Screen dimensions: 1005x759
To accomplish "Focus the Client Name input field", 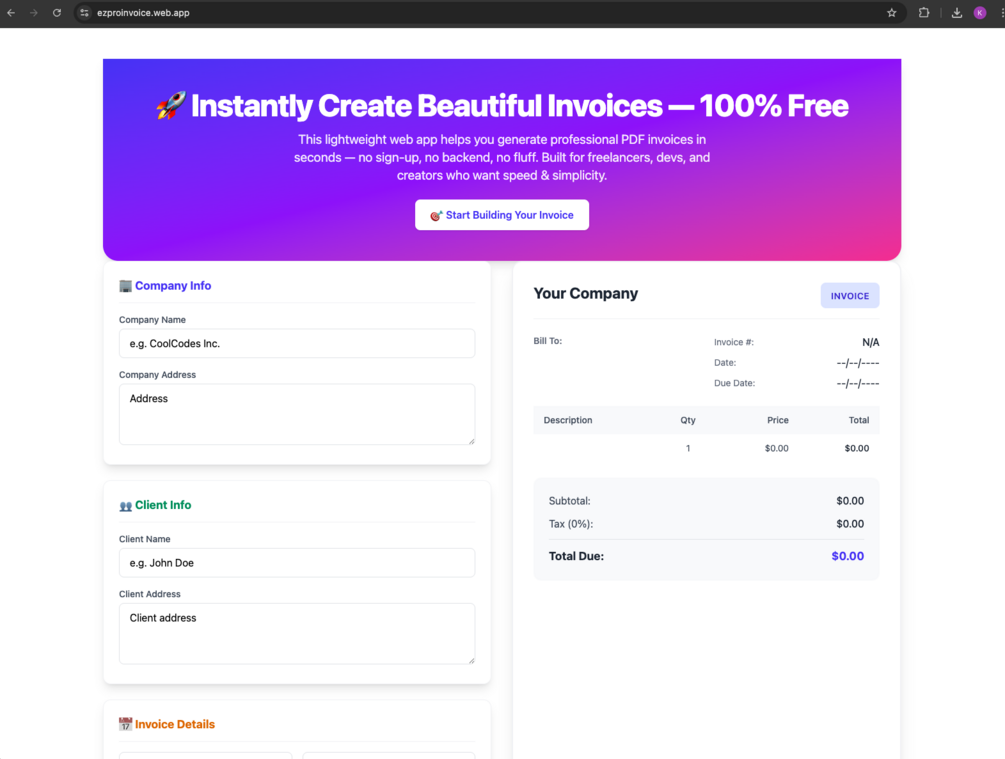I will [297, 563].
